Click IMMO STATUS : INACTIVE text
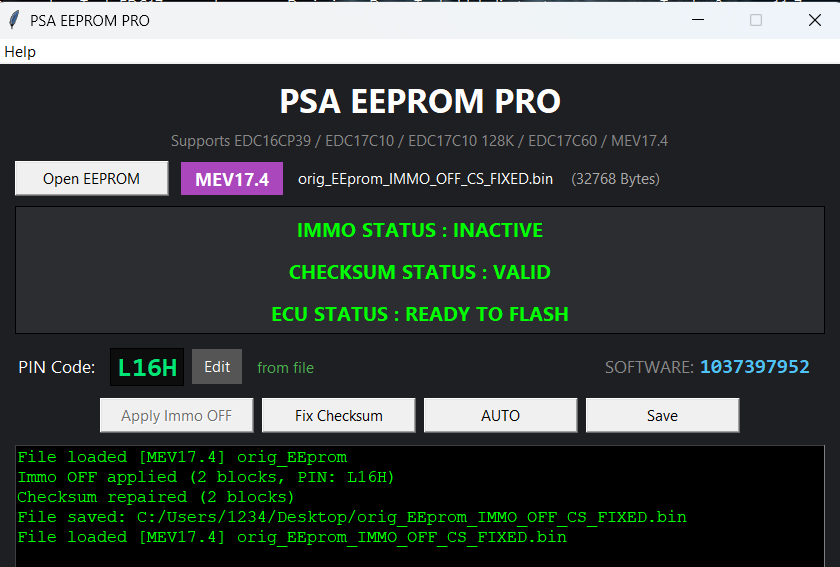840x567 pixels. pos(420,230)
